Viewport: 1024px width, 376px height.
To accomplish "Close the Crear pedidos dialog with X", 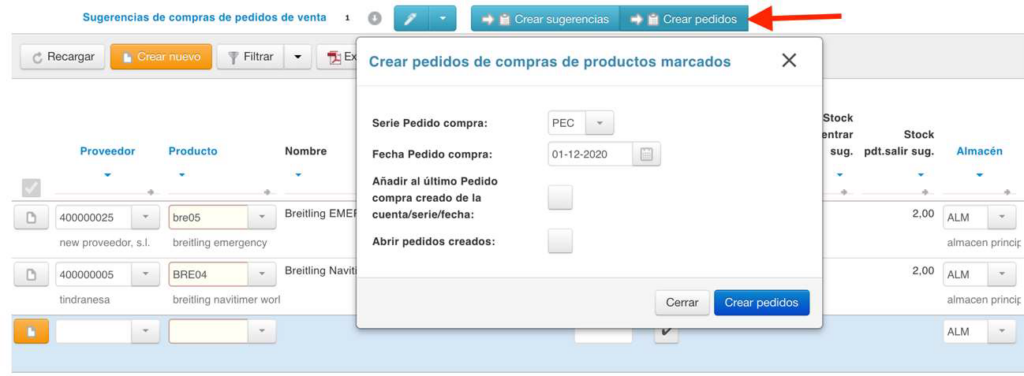I will (789, 61).
